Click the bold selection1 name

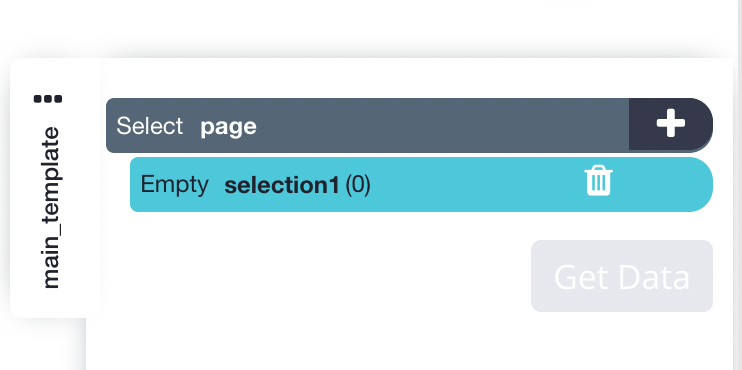(x=282, y=185)
